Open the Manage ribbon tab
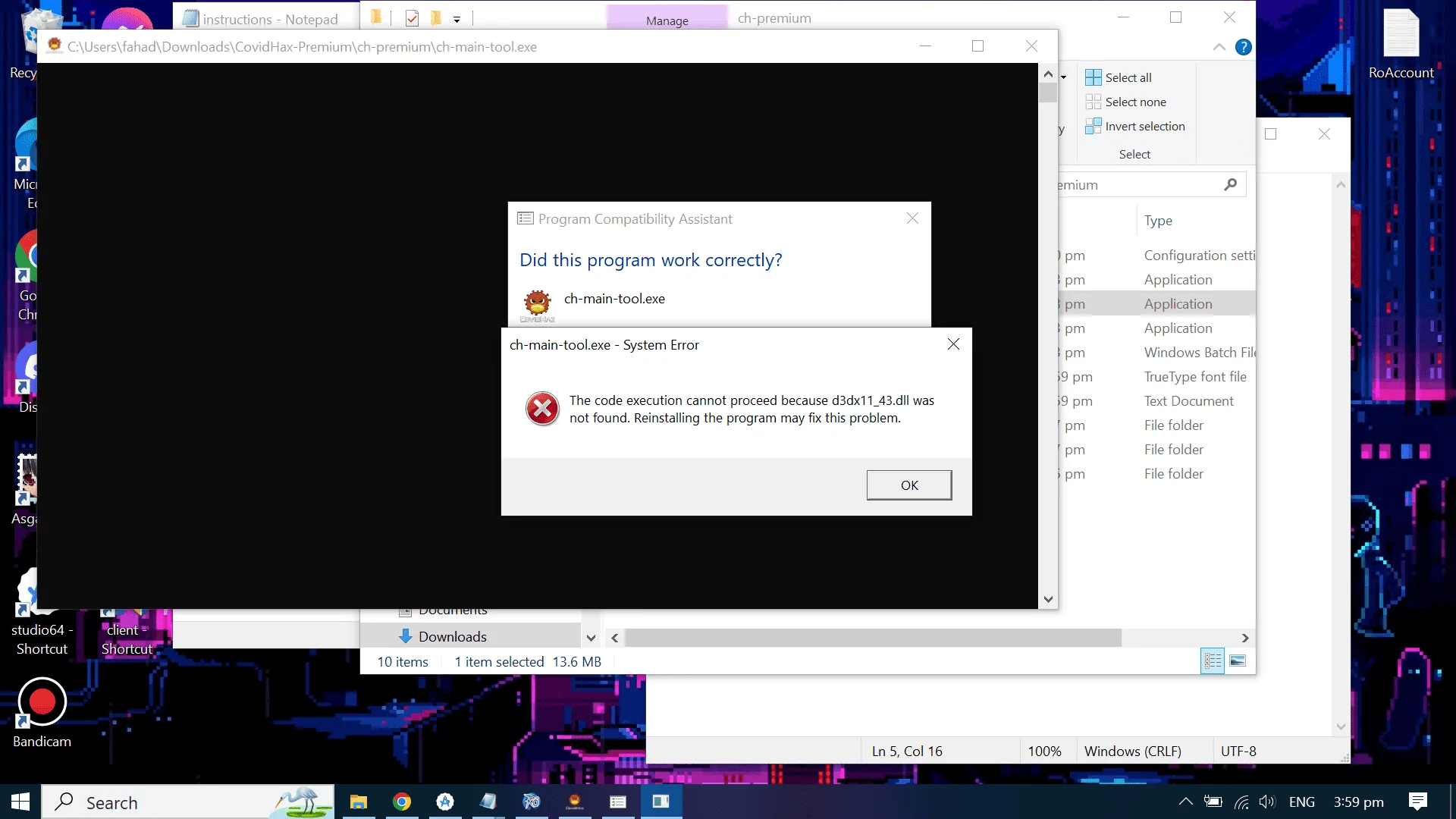Screen dimensions: 1456x819 [667, 20]
